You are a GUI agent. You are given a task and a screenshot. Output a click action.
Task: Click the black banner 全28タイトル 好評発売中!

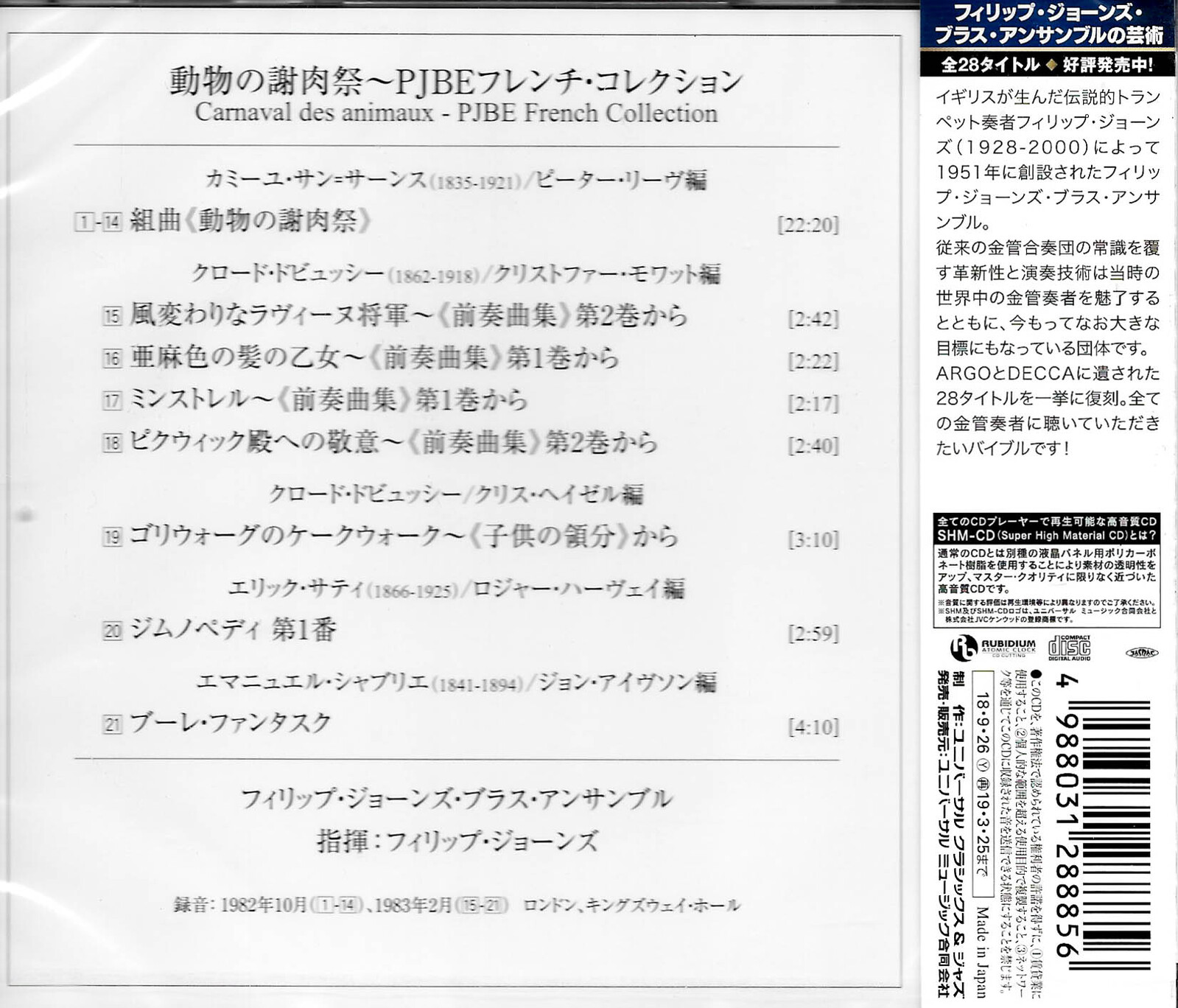pyautogui.click(x=1048, y=65)
